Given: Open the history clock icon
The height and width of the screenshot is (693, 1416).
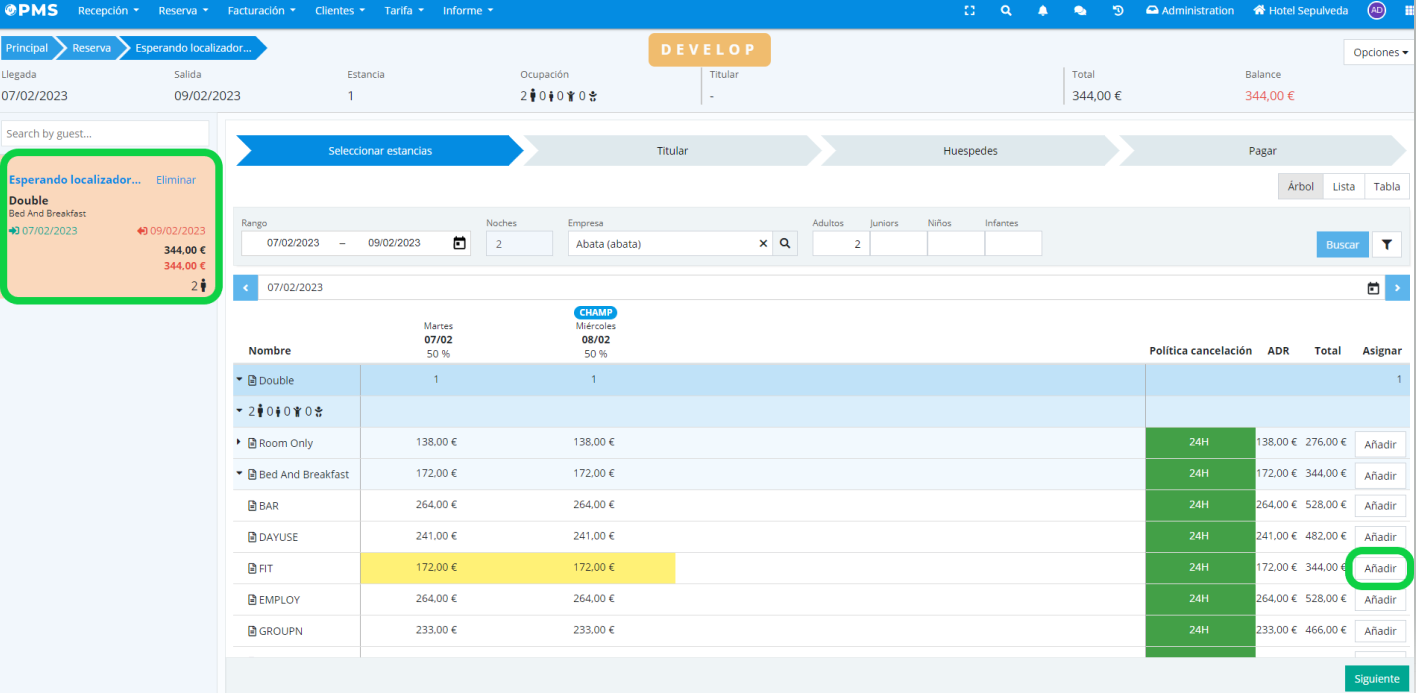Looking at the screenshot, I should point(1118,11).
